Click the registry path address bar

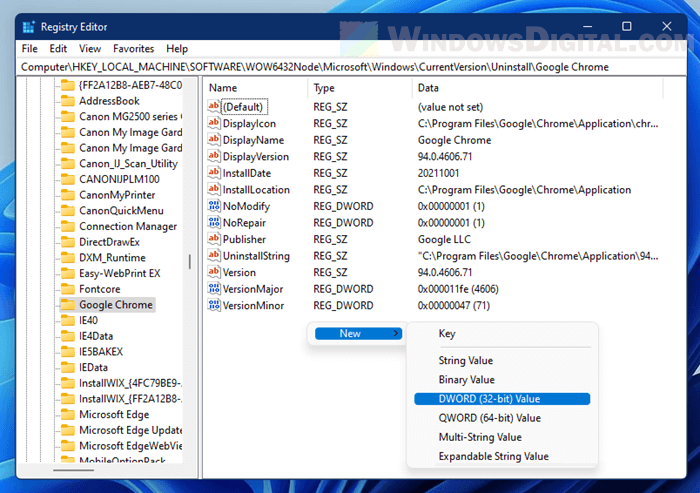pos(352,67)
